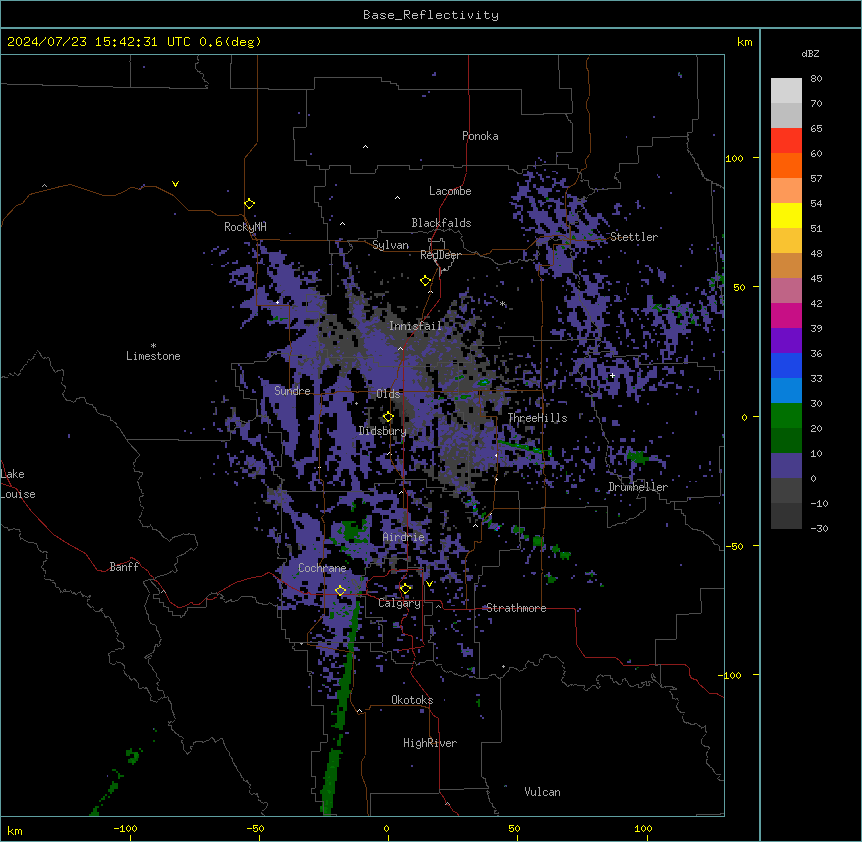Image resolution: width=862 pixels, height=842 pixels.
Task: Select the yellow diamond marker above Calgary label
Action: point(405,589)
